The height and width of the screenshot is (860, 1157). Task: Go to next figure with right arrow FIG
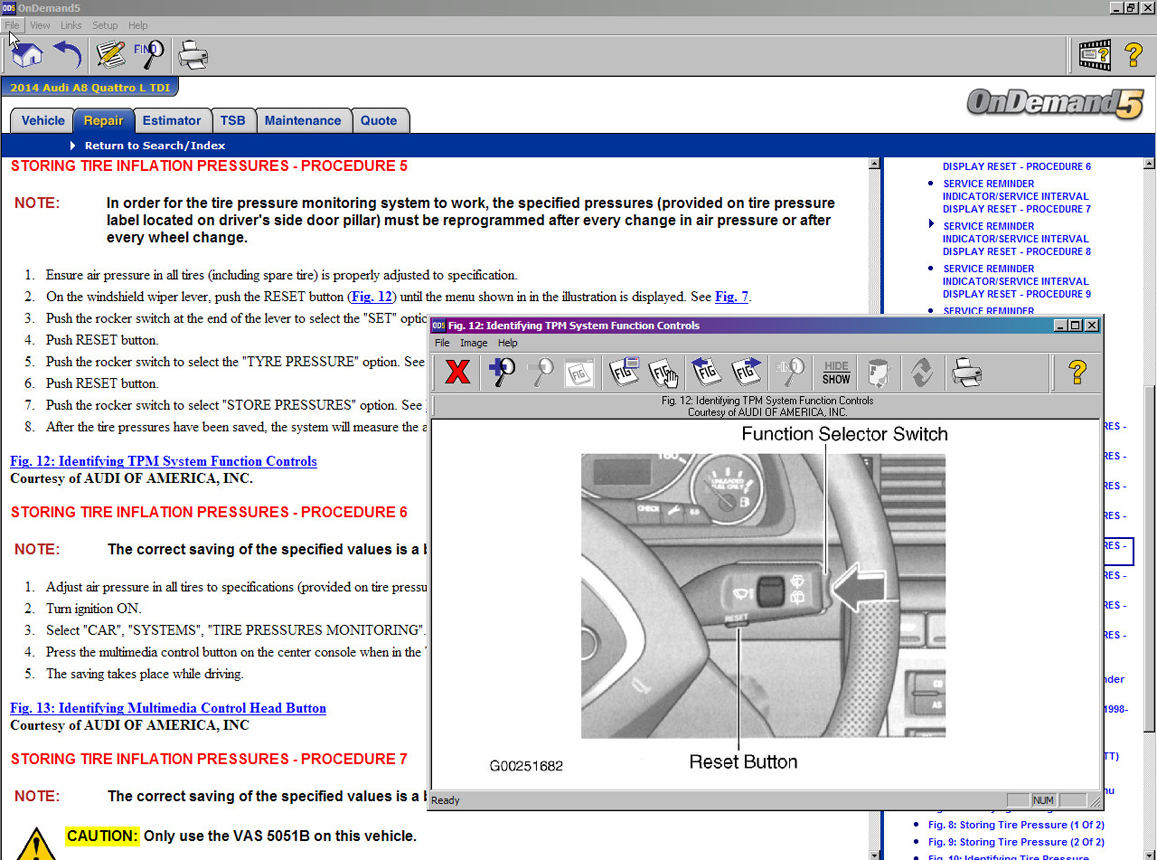pyautogui.click(x=746, y=372)
